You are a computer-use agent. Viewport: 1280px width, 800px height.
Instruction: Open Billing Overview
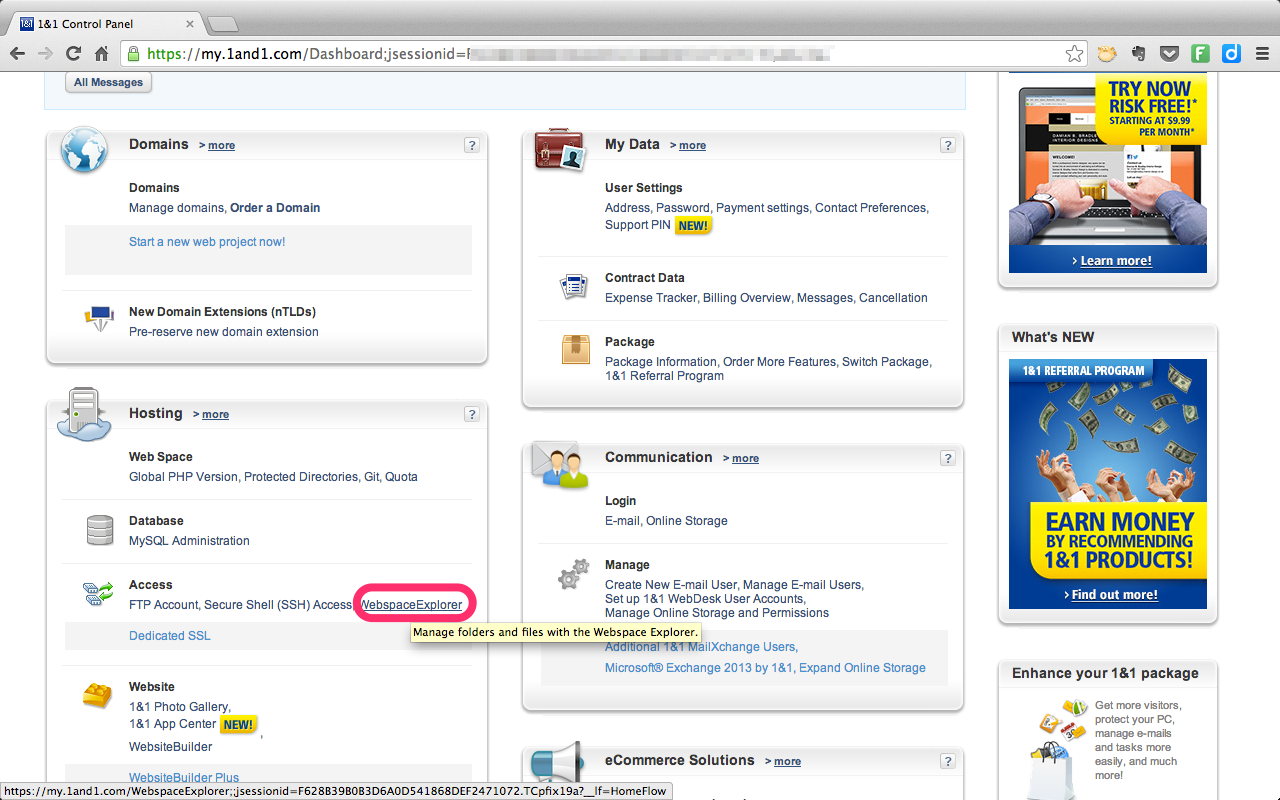749,298
